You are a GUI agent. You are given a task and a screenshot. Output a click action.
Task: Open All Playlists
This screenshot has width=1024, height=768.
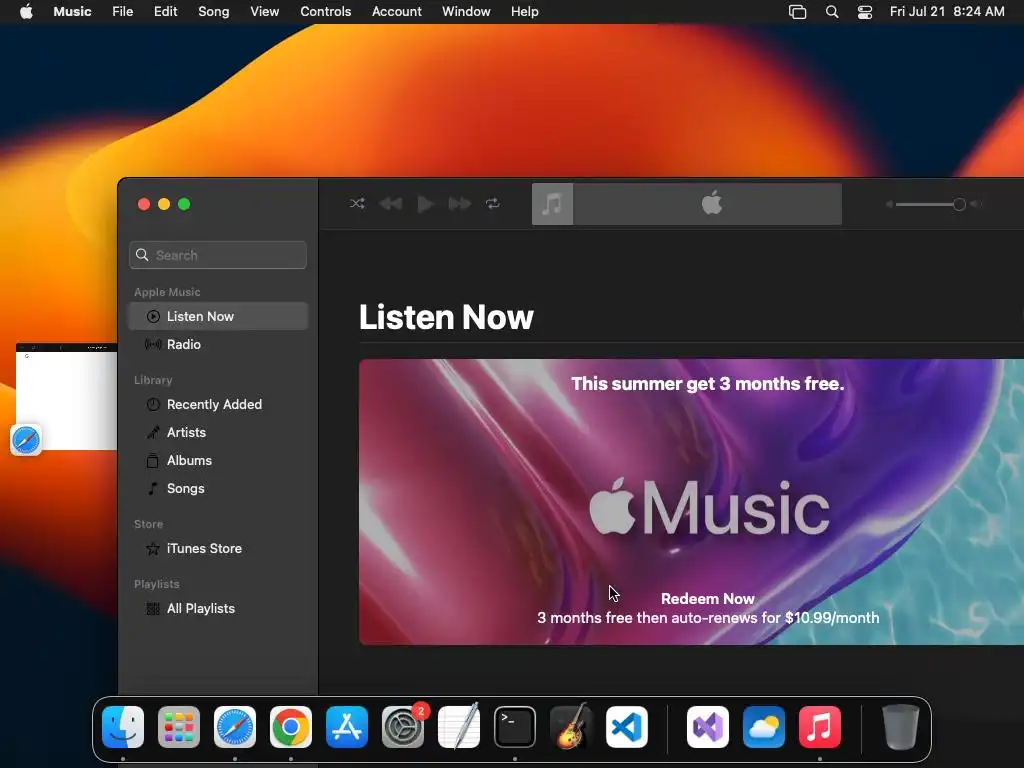coord(218,609)
